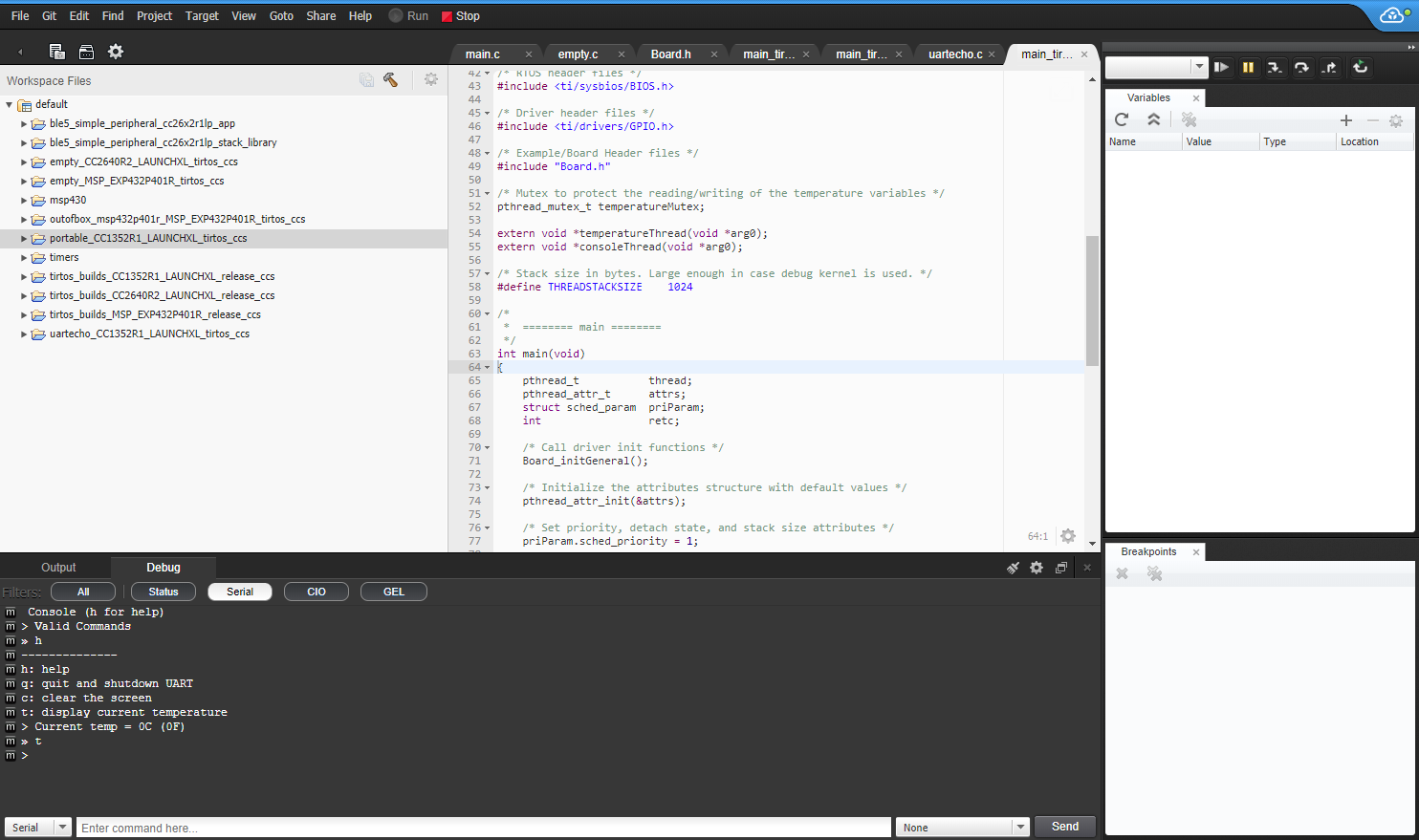
Task: Click the build wrench icon in Workspace Files
Action: tap(390, 80)
